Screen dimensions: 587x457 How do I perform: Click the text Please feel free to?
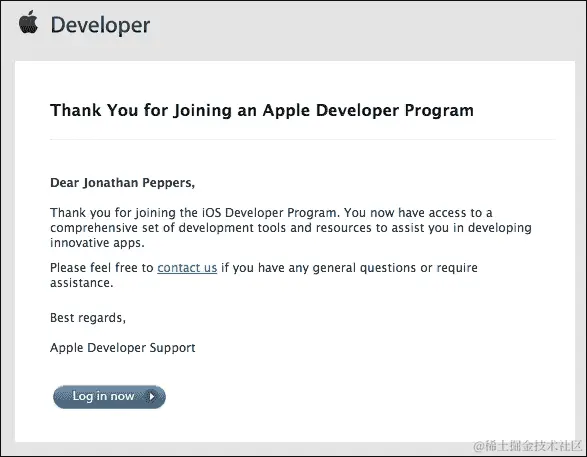click(102, 268)
